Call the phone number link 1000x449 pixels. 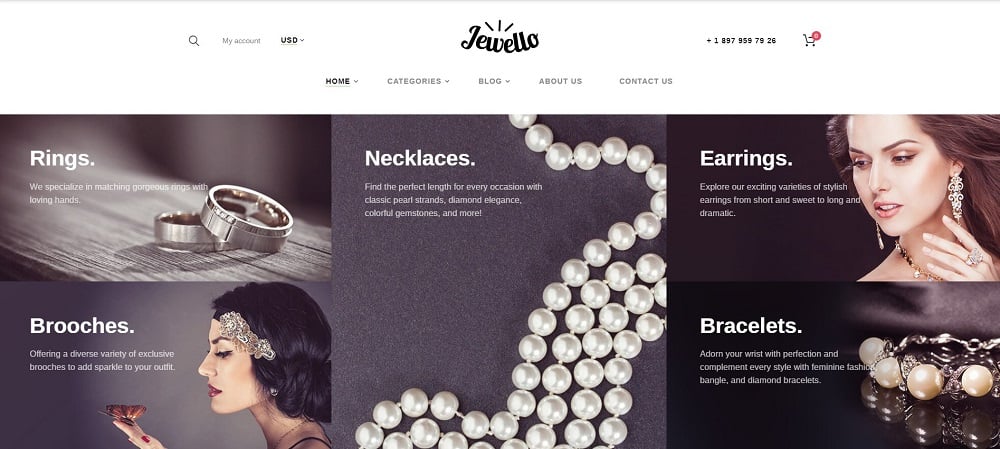(741, 41)
